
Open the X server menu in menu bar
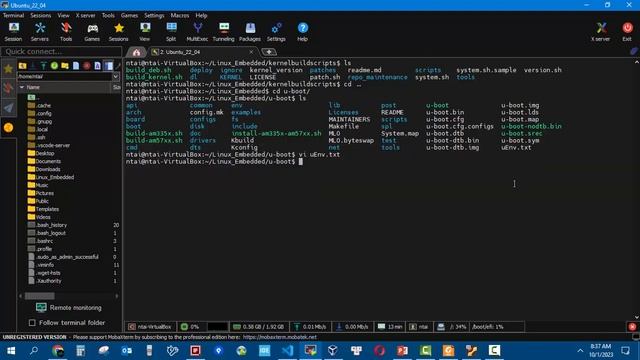85,16
